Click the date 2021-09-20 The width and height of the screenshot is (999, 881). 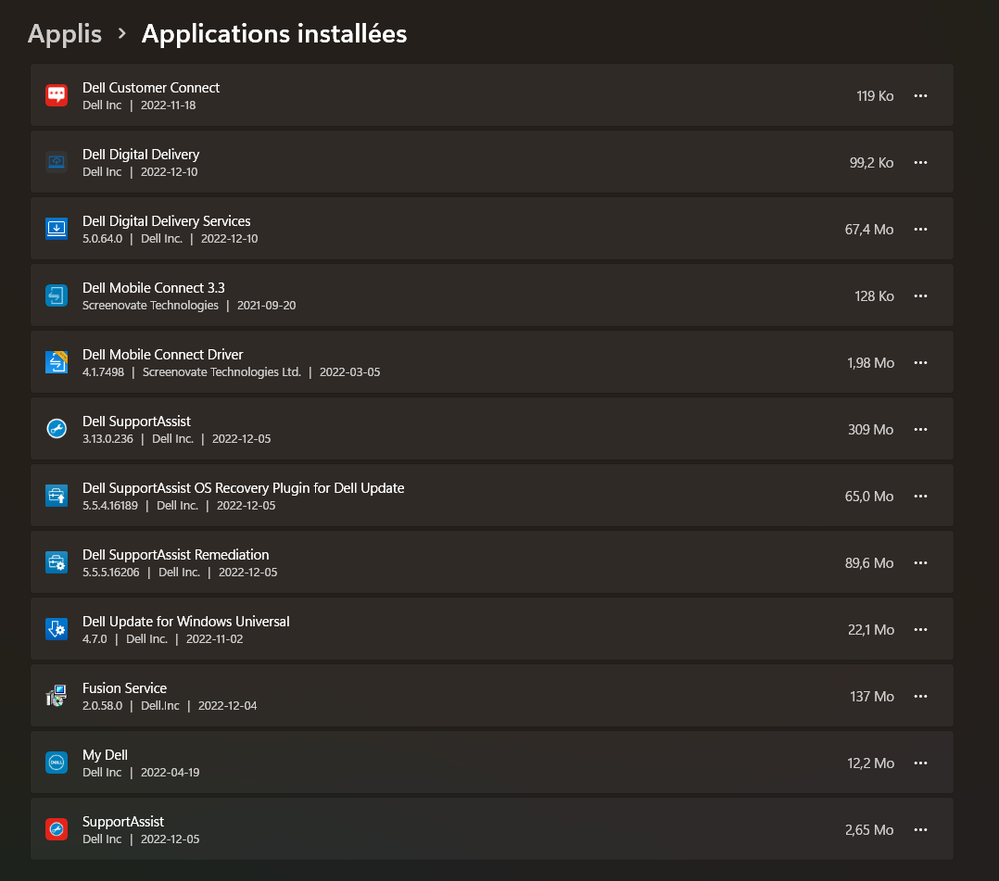coord(266,305)
